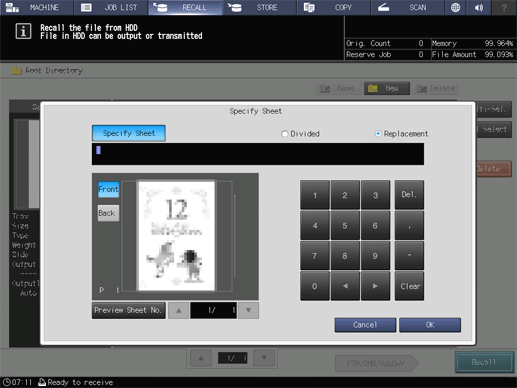Open the help question mark icon

(x=504, y=7)
